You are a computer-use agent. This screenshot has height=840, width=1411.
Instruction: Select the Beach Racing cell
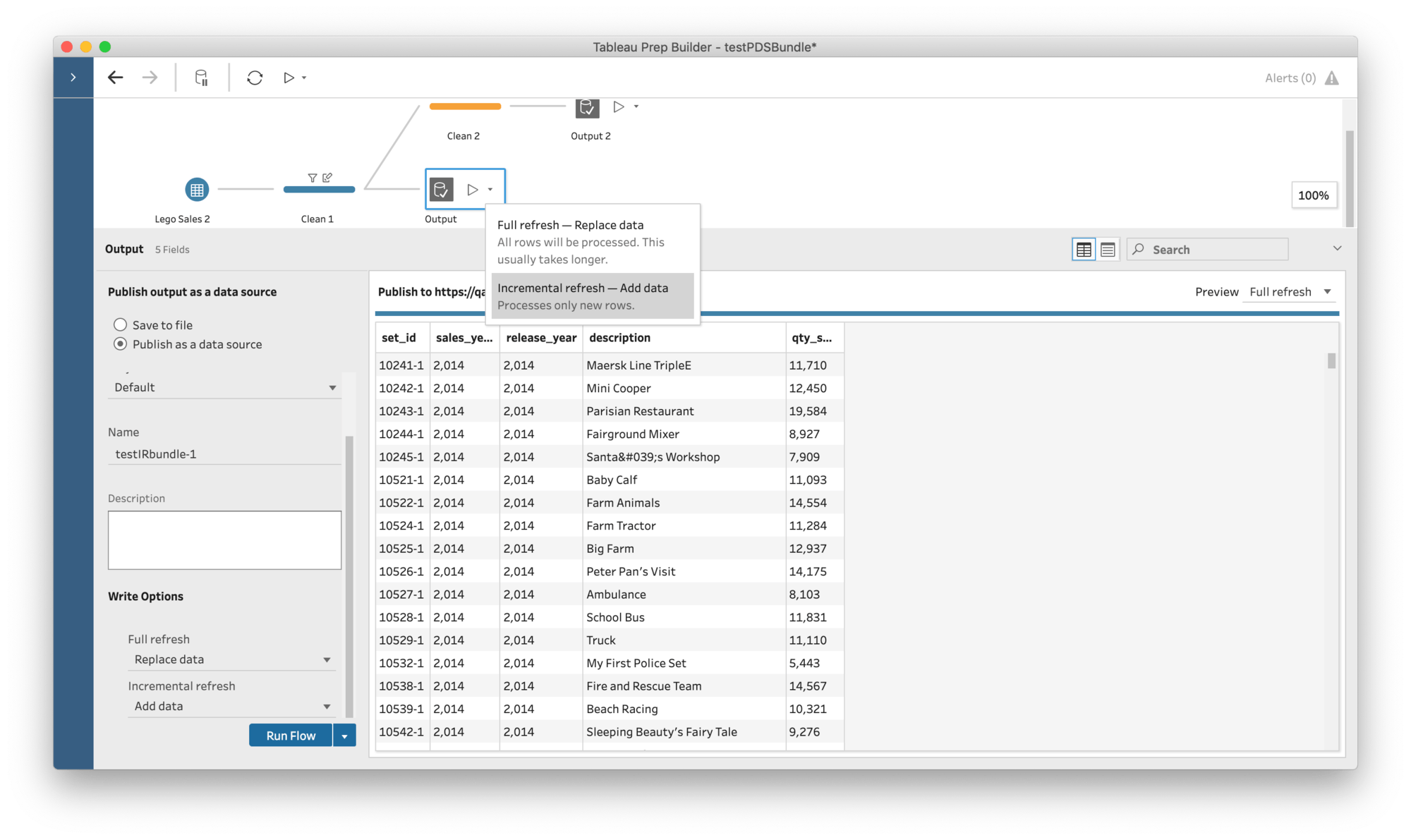click(x=684, y=709)
